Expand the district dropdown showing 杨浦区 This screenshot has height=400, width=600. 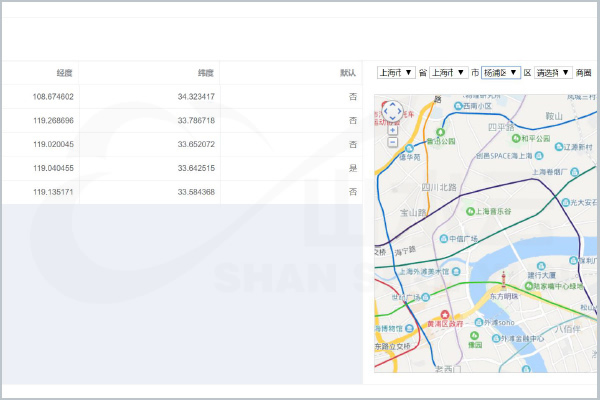(500, 73)
